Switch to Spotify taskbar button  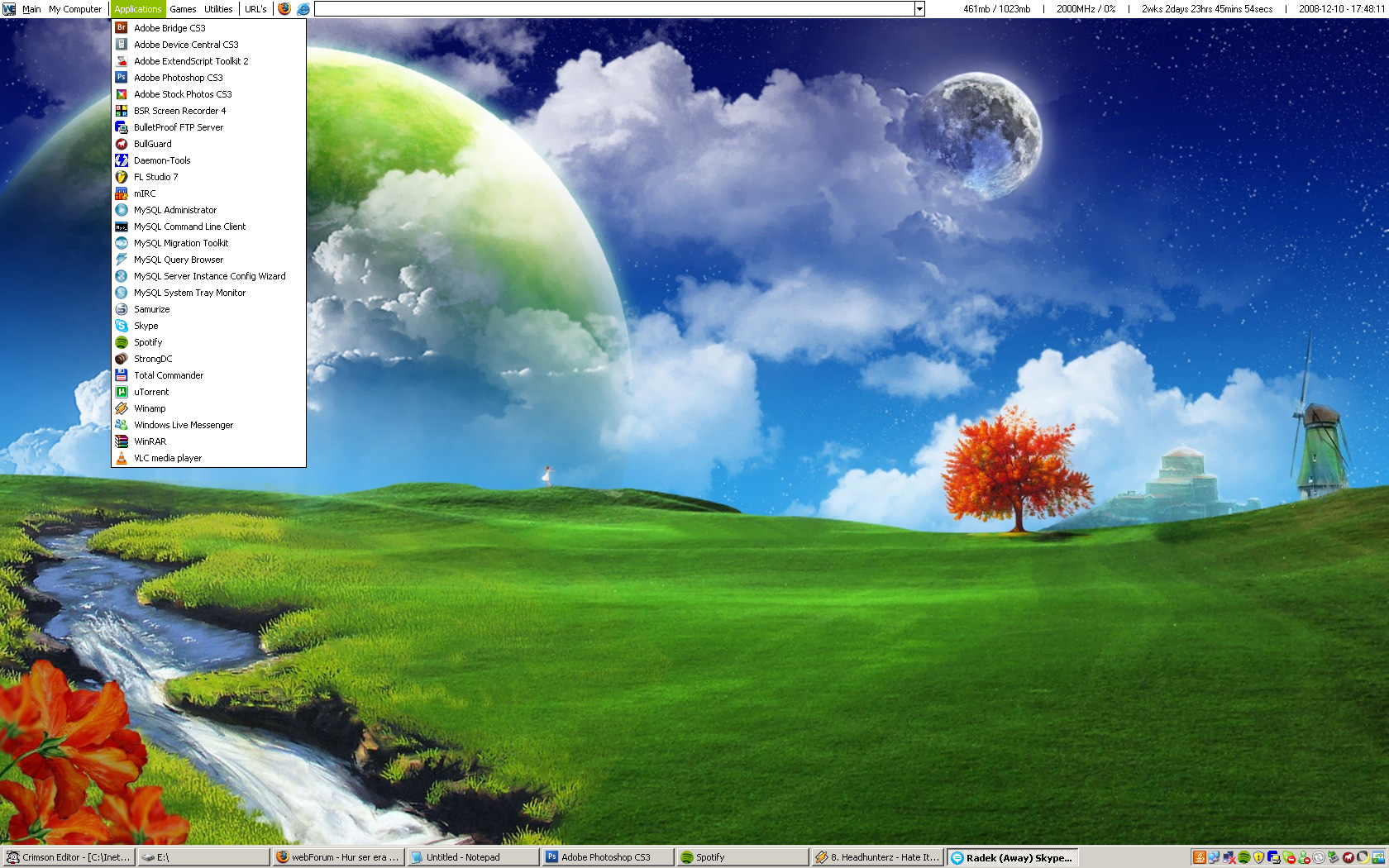coord(742,857)
